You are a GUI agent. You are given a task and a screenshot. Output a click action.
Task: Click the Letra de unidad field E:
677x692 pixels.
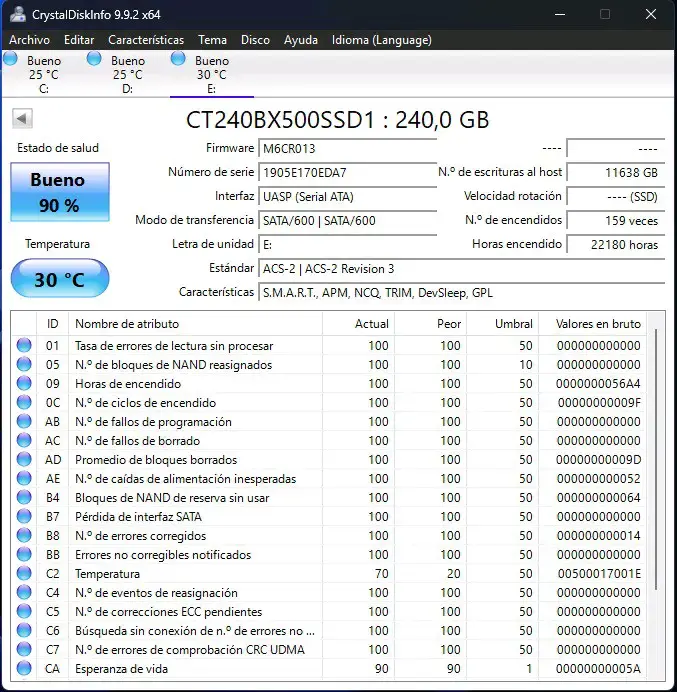point(347,244)
